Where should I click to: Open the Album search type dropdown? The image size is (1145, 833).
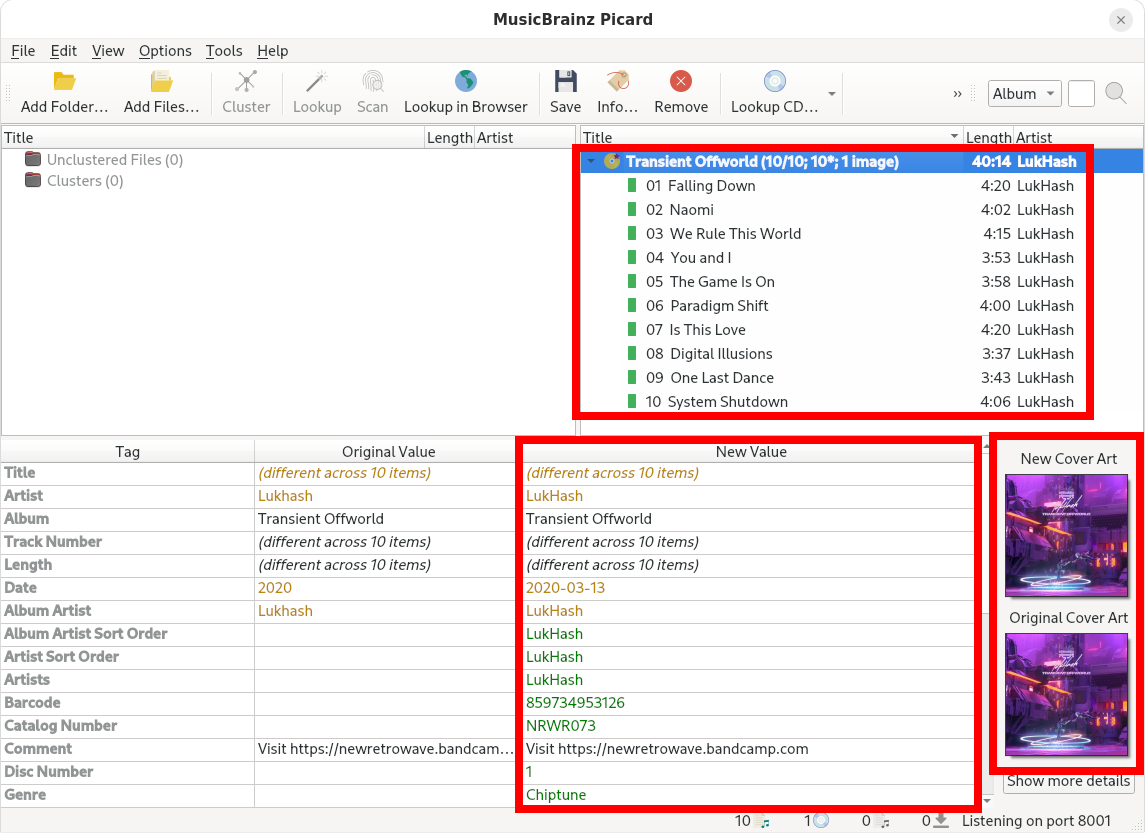pyautogui.click(x=1024, y=94)
